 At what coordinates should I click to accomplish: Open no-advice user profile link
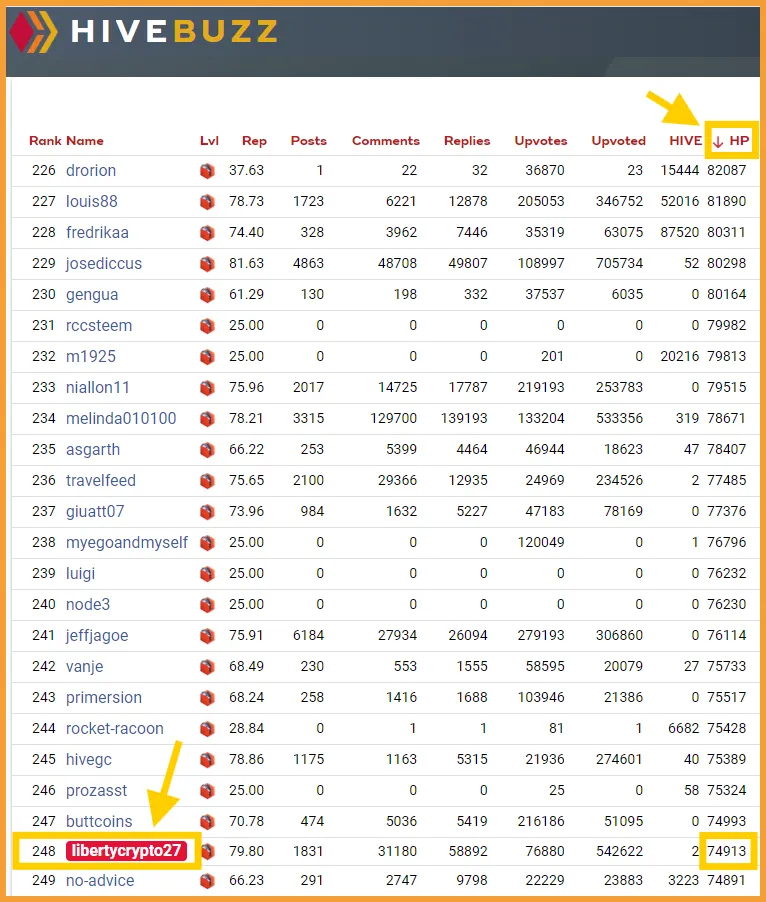100,881
